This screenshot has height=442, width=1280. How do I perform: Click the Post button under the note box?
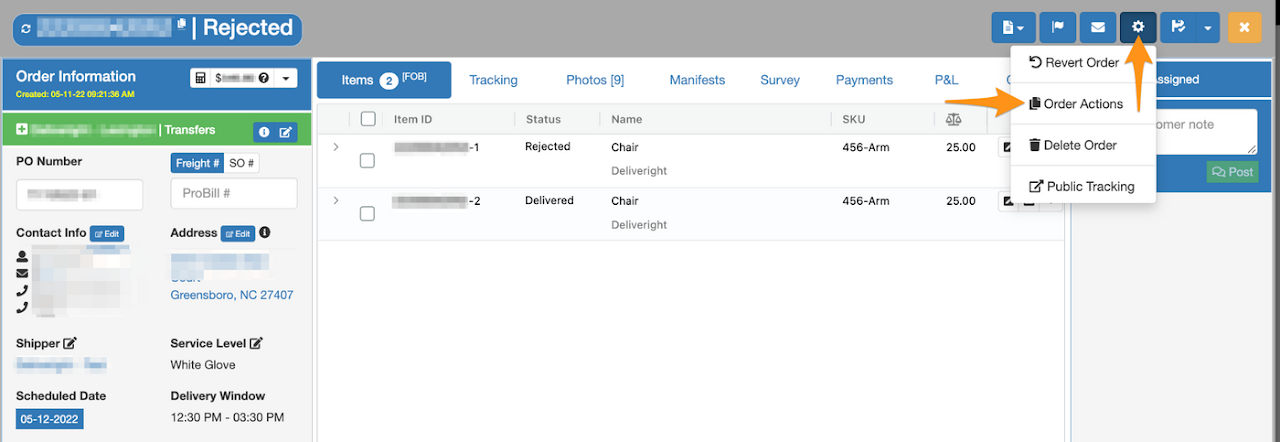coord(1232,172)
